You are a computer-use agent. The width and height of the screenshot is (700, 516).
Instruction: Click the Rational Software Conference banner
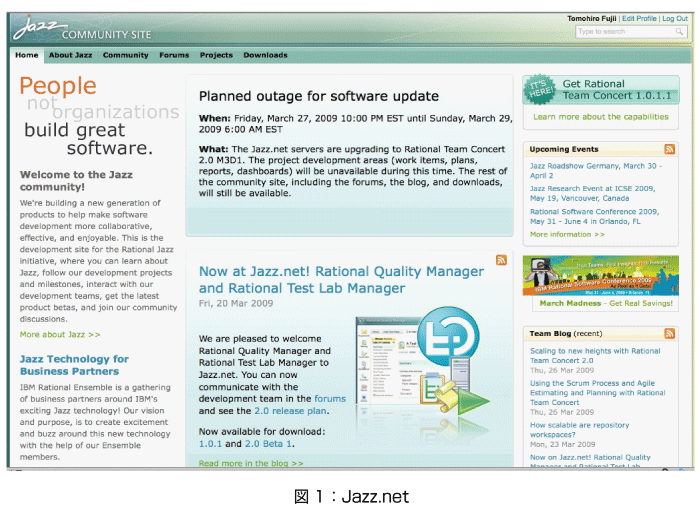click(600, 275)
